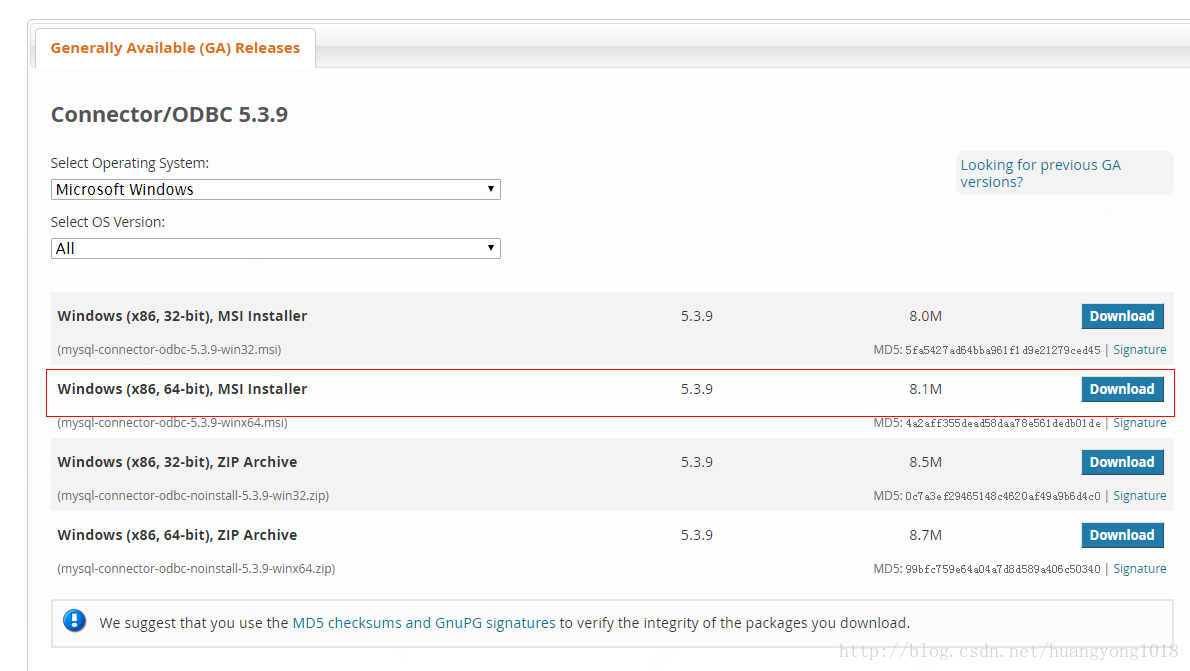Click filename mysql-connector-odbc-5.3.9-winx64.msi
This screenshot has width=1190, height=671.
[172, 423]
